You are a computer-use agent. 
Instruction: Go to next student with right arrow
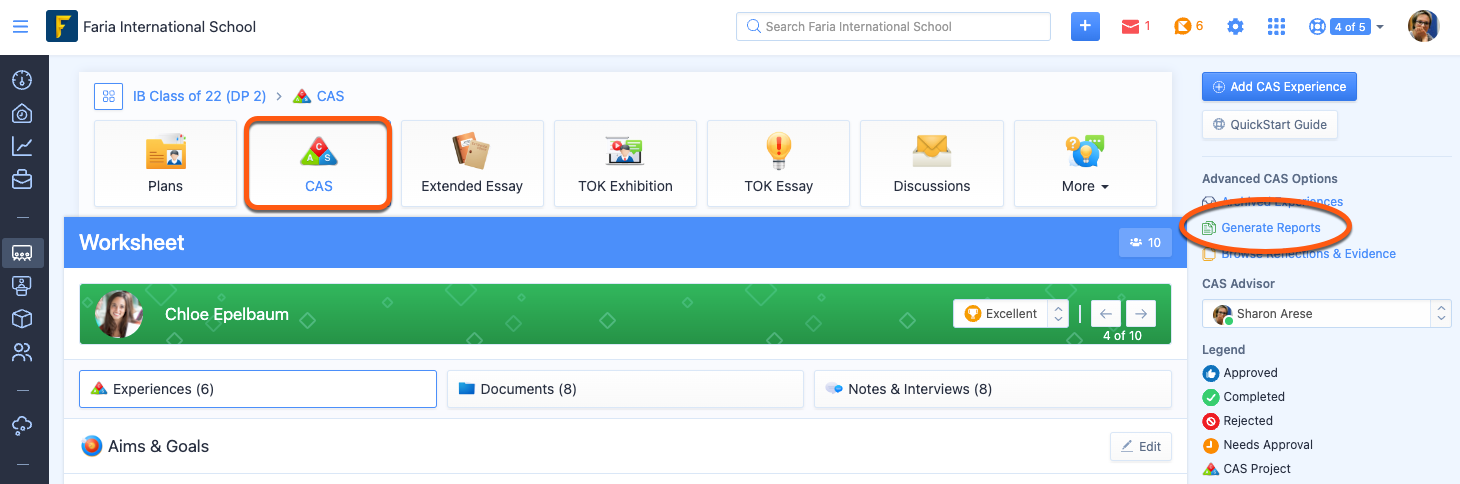(x=1141, y=314)
